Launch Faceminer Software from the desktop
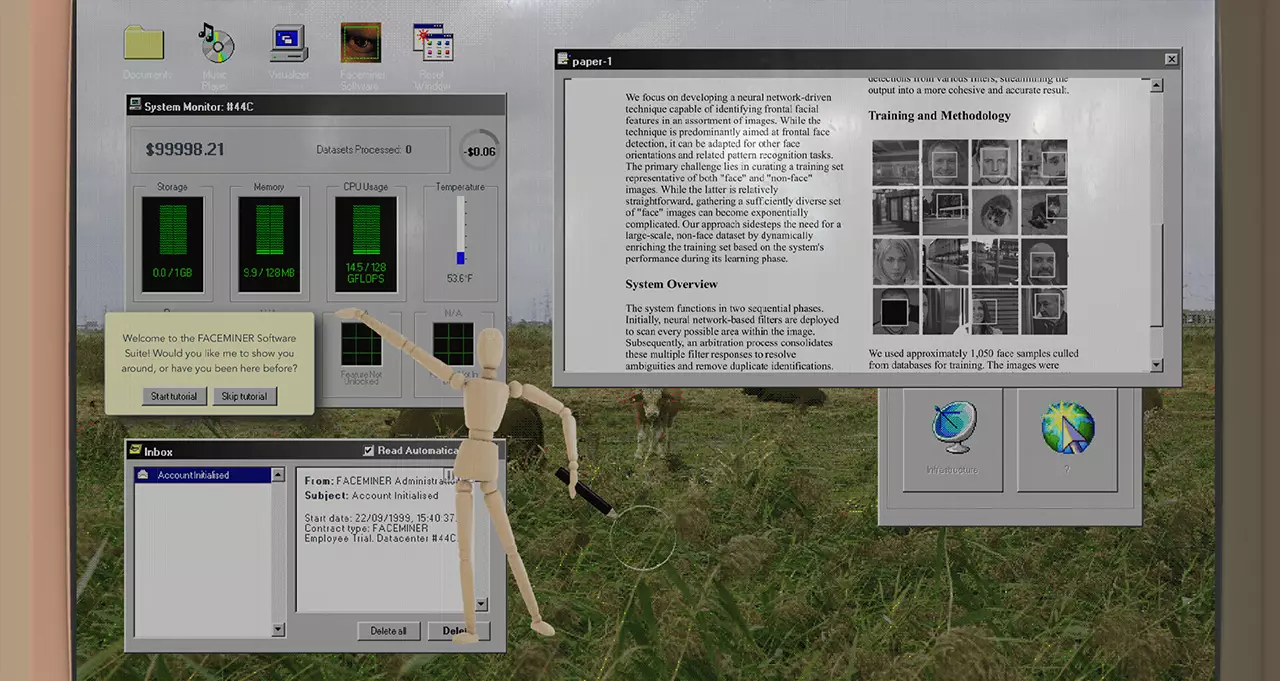The height and width of the screenshot is (681, 1280). pyautogui.click(x=360, y=43)
